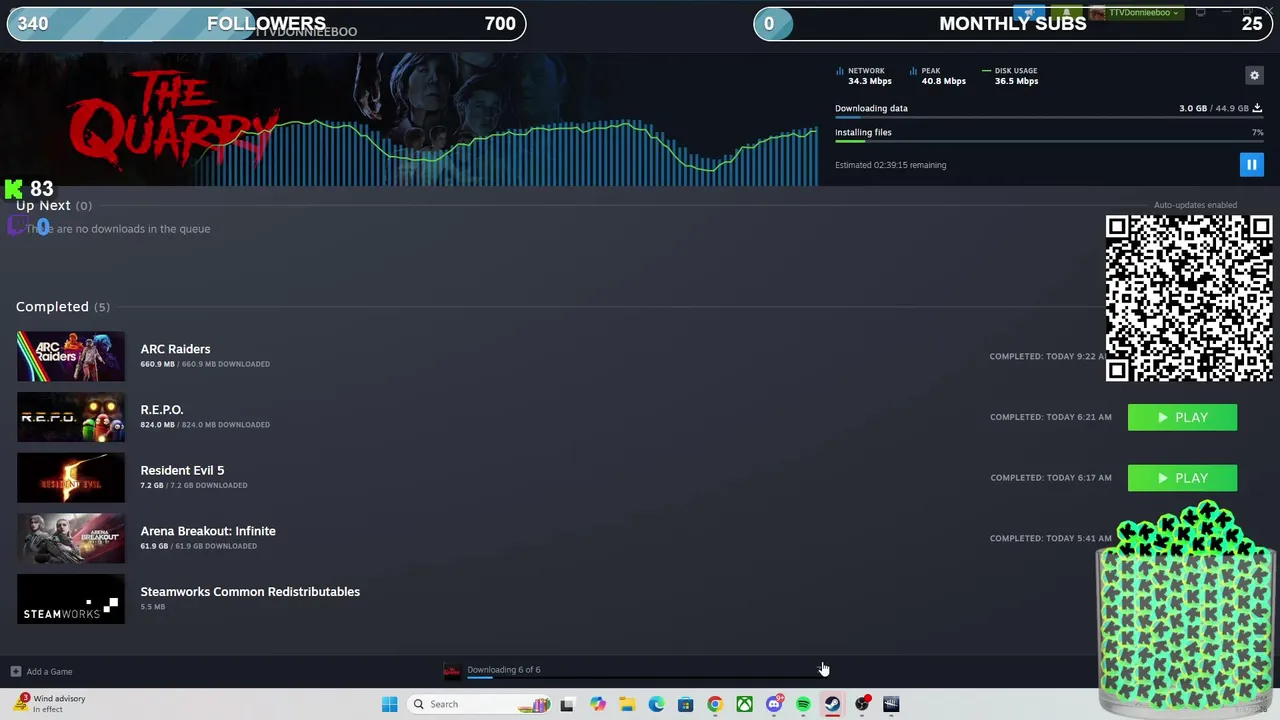The image size is (1280, 720).
Task: Open the Dead by Daylight taskbar icon
Action: click(891, 704)
